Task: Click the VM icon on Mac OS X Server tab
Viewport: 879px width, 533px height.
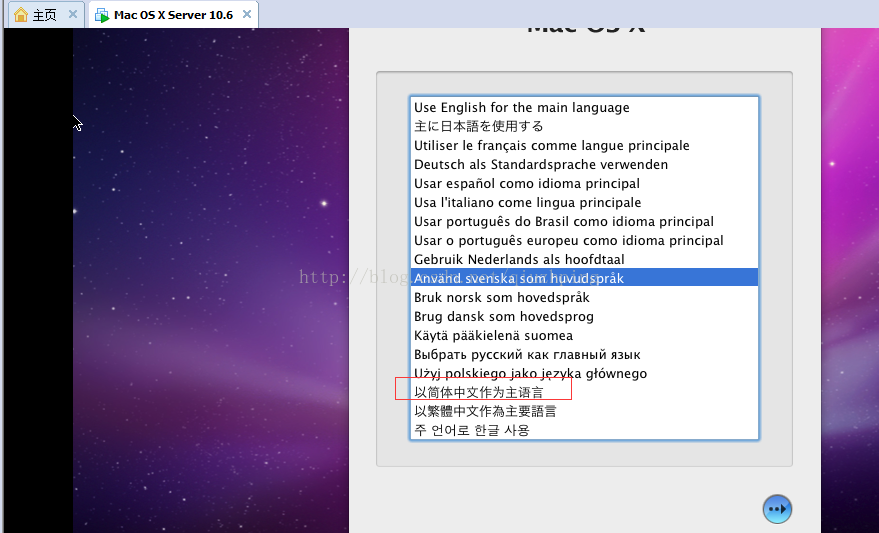Action: (x=102, y=15)
